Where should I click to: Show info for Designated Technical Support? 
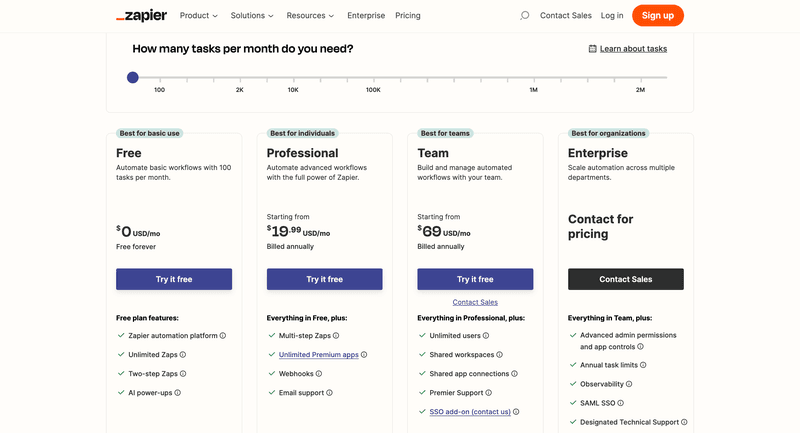pos(684,422)
